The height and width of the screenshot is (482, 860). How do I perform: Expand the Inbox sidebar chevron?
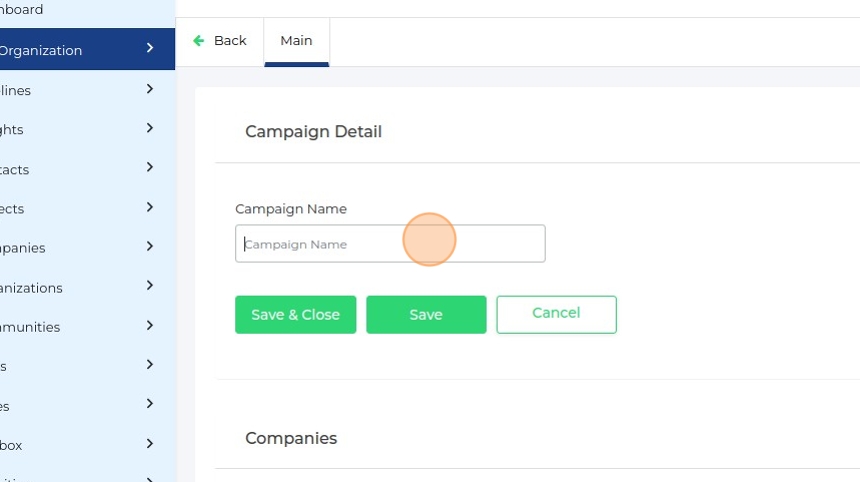[x=150, y=444]
